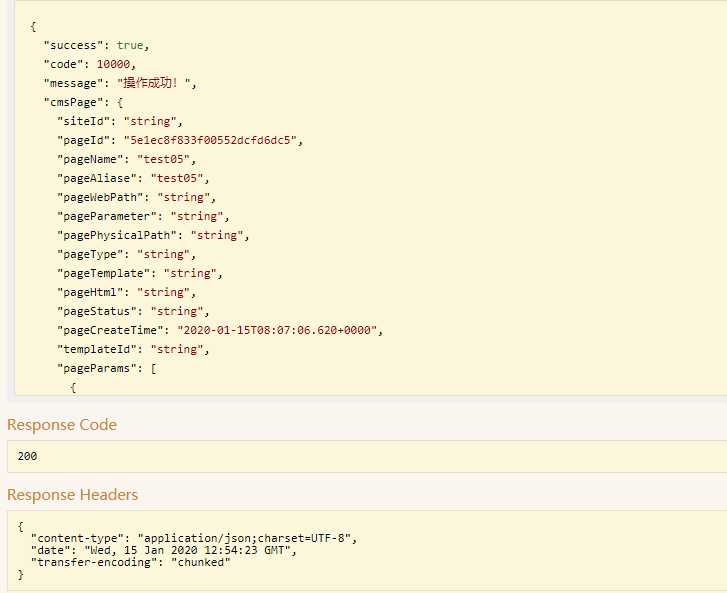Click the Response Code heading

pos(62,425)
